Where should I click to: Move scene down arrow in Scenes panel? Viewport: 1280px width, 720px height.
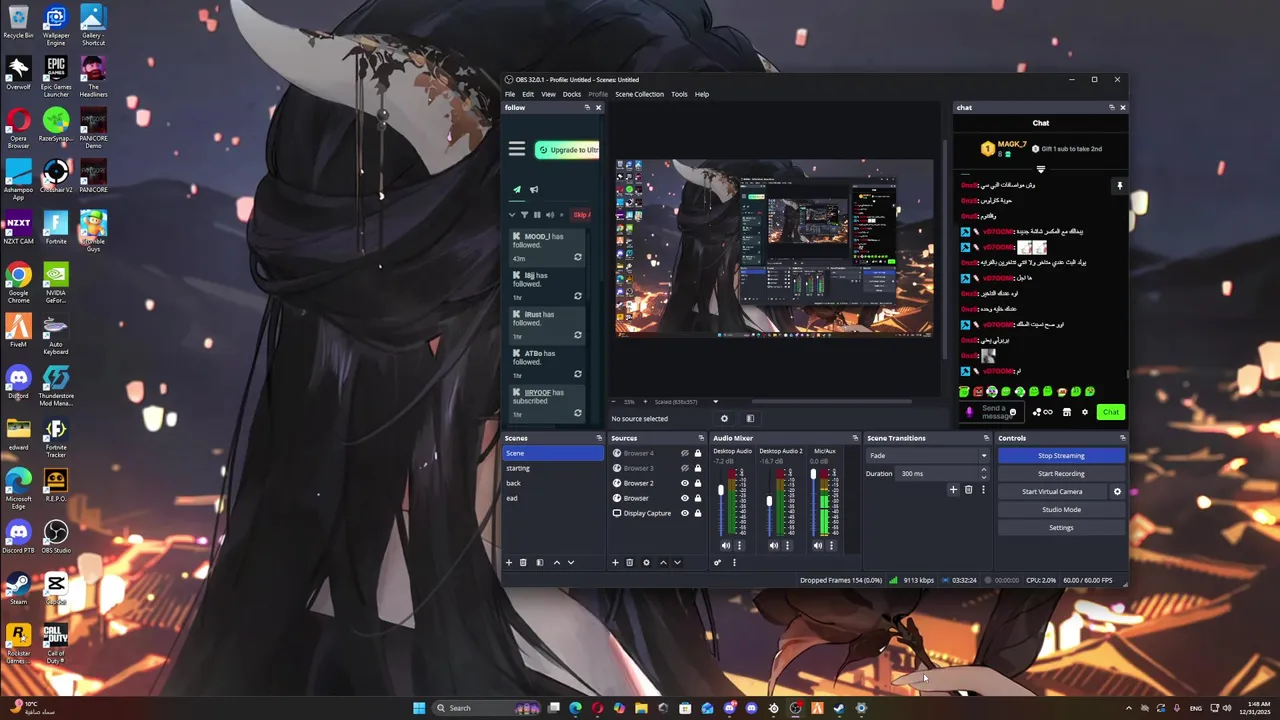571,562
